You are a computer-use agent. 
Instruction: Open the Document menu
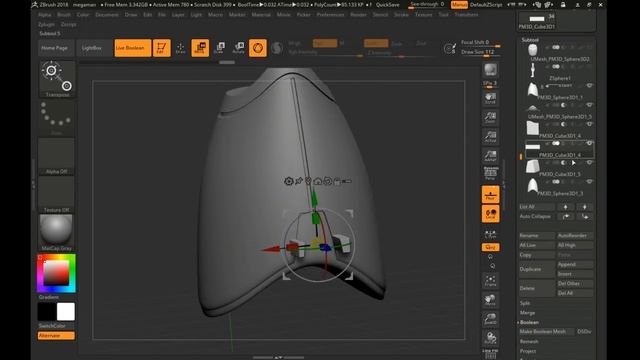tap(107, 15)
